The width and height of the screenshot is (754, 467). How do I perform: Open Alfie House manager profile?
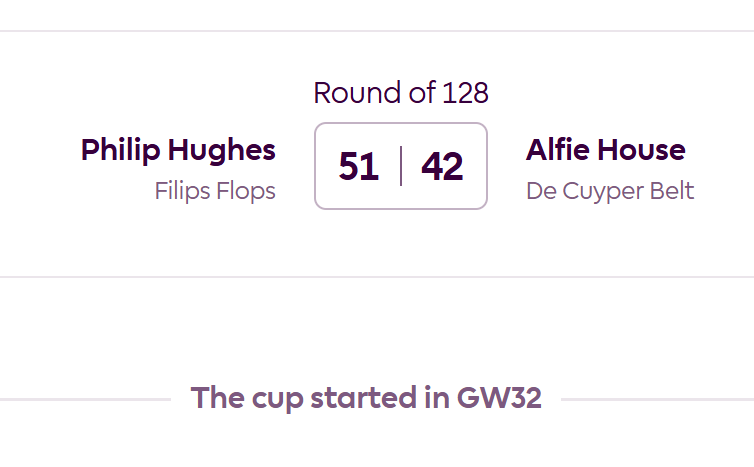pyautogui.click(x=605, y=150)
